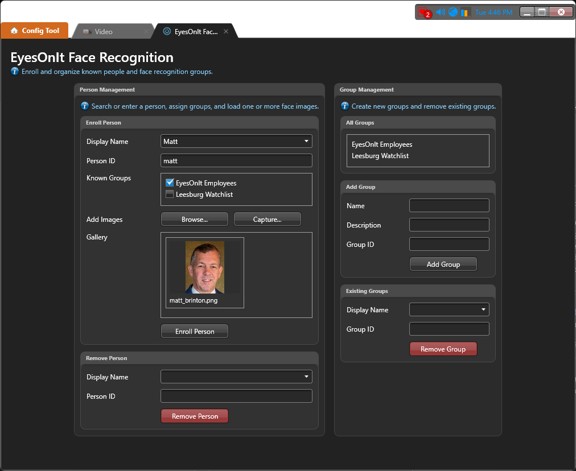Click the Capture... button
This screenshot has height=471, width=576.
point(267,219)
